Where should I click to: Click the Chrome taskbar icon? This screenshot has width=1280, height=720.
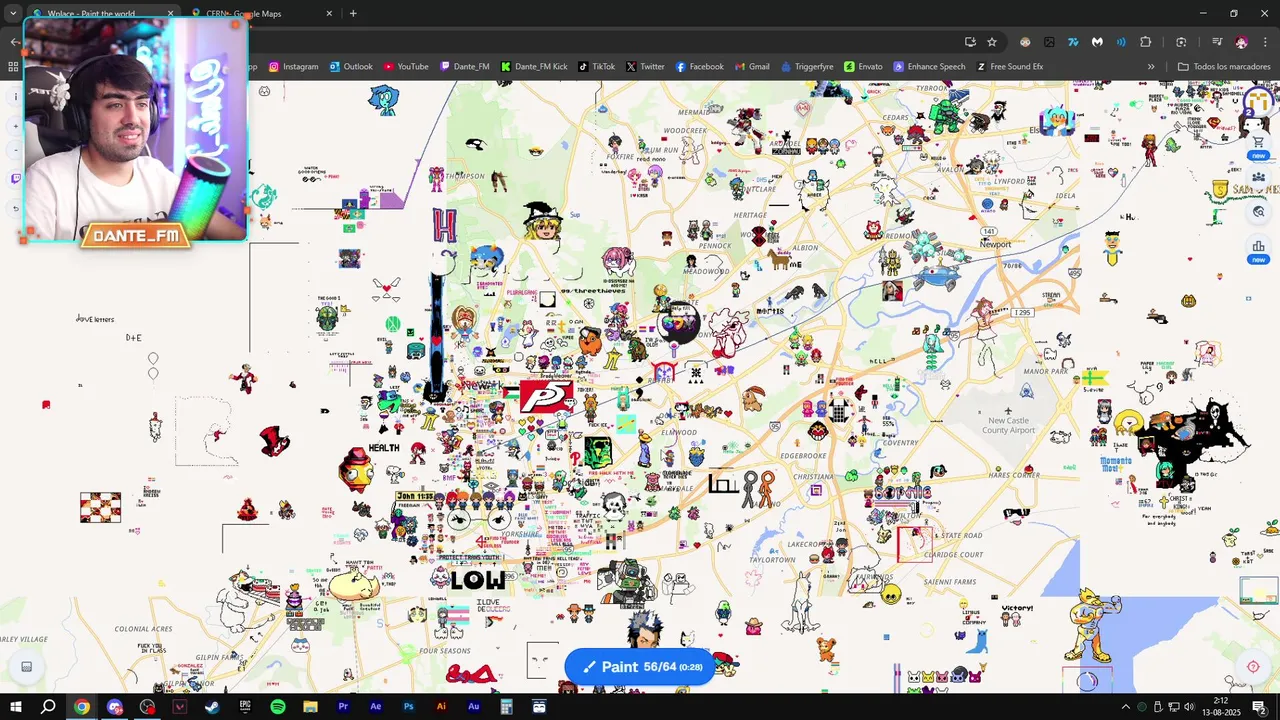click(x=81, y=707)
